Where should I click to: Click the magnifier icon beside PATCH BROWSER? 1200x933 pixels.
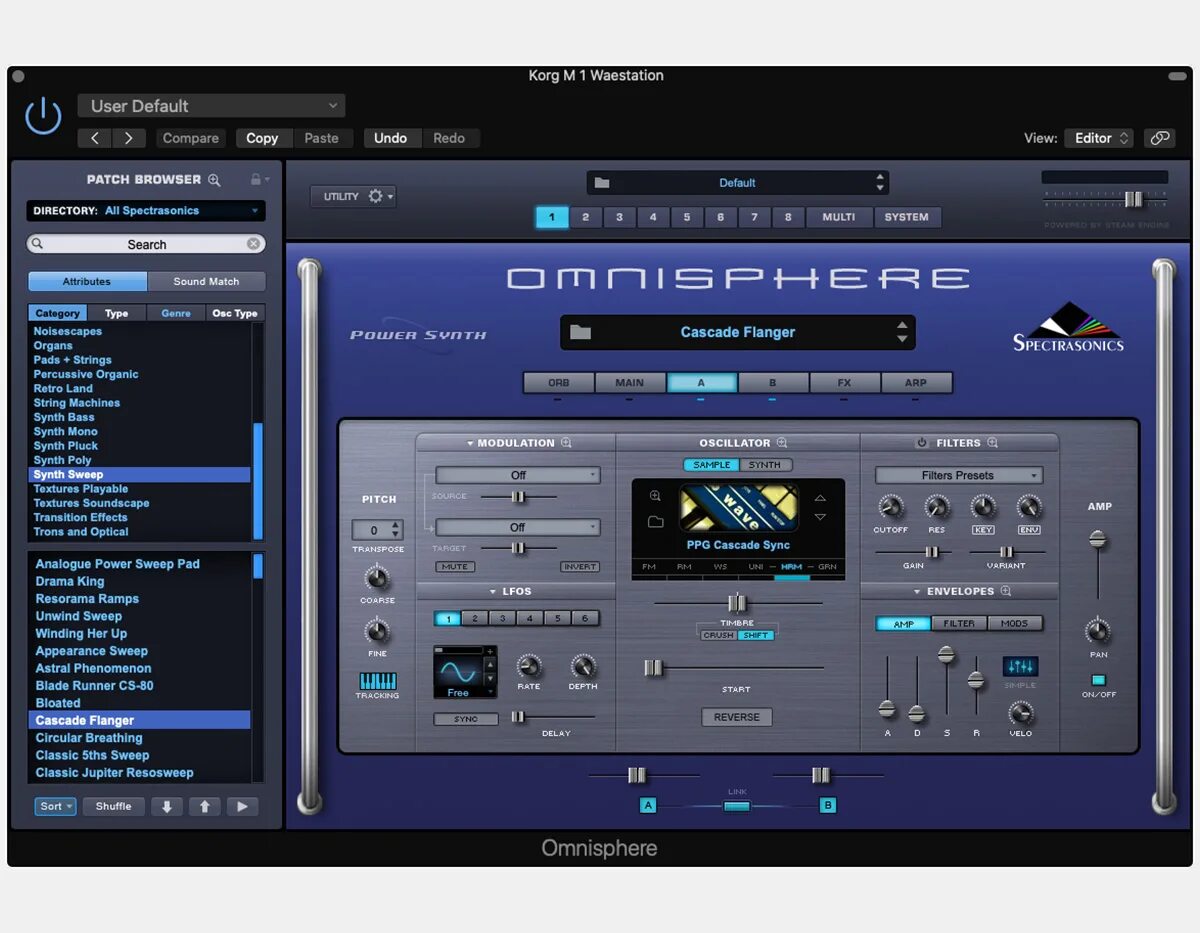(x=213, y=180)
